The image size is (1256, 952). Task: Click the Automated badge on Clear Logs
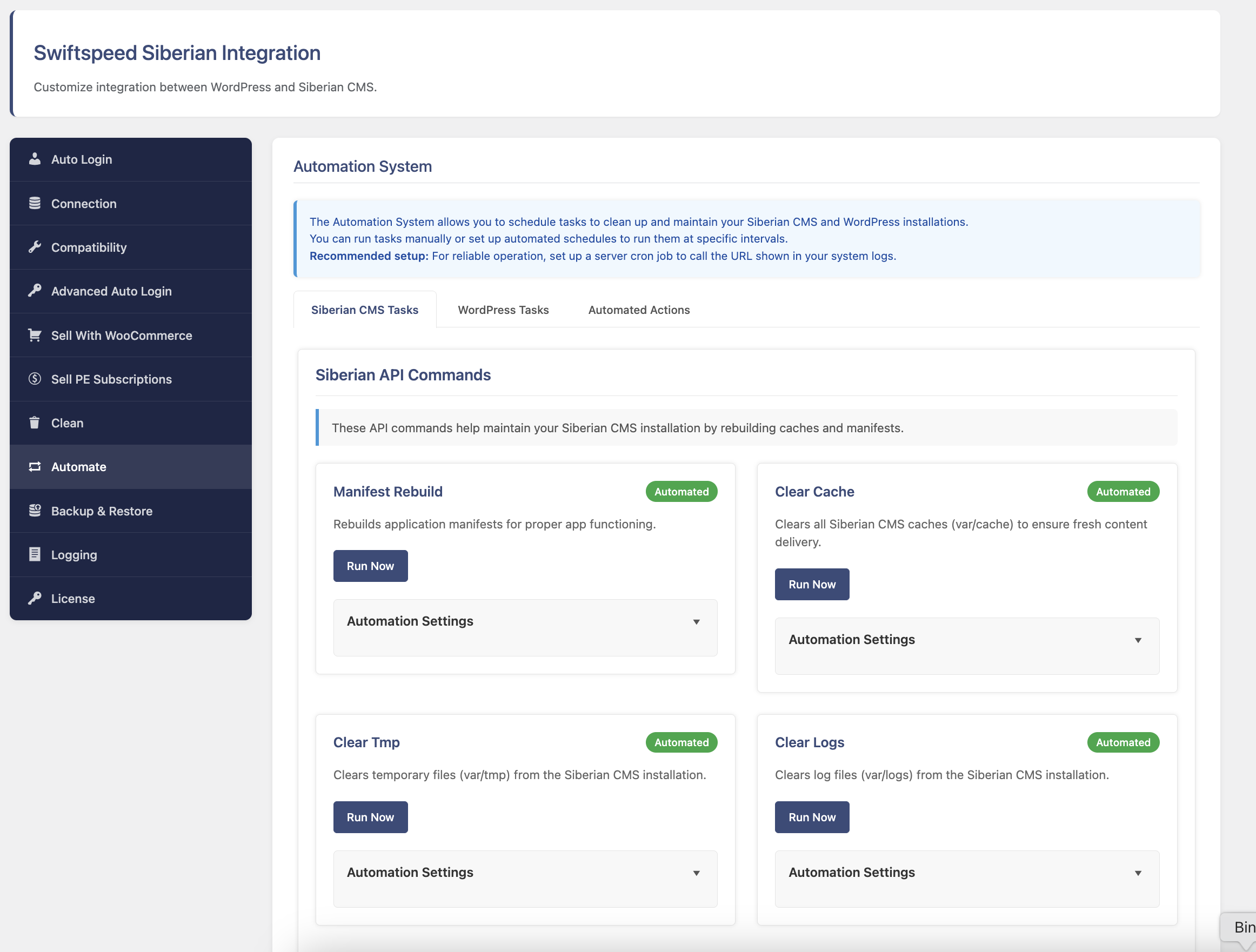point(1123,742)
